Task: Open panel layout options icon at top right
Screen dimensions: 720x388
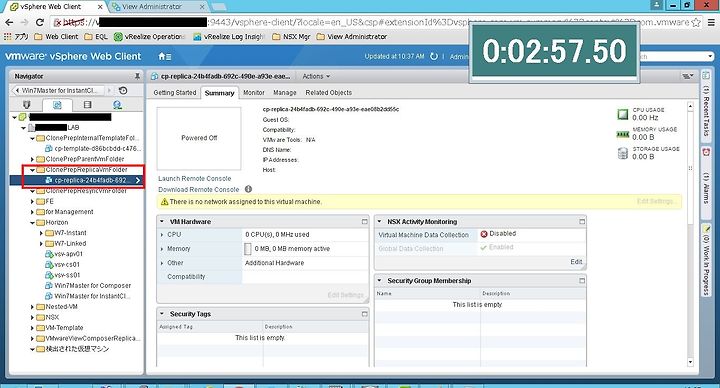Action: pyautogui.click(x=687, y=76)
